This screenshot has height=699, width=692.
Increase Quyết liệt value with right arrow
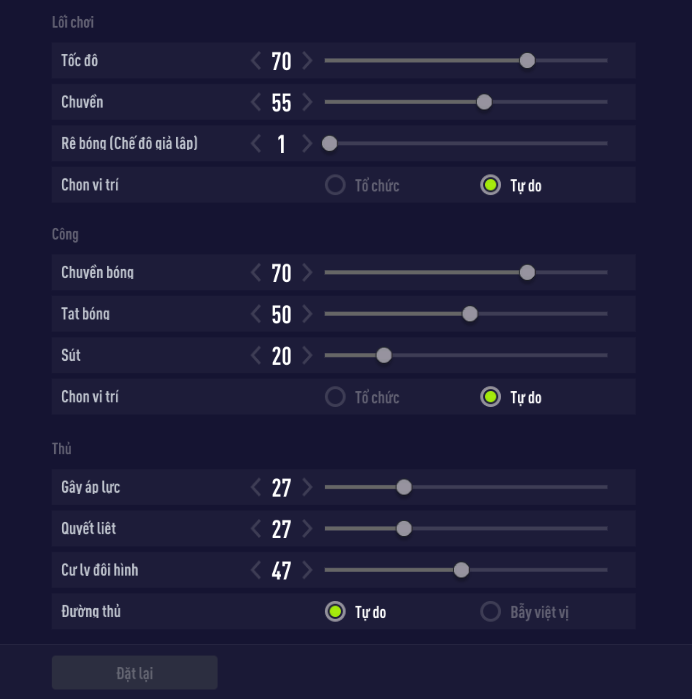(x=307, y=529)
